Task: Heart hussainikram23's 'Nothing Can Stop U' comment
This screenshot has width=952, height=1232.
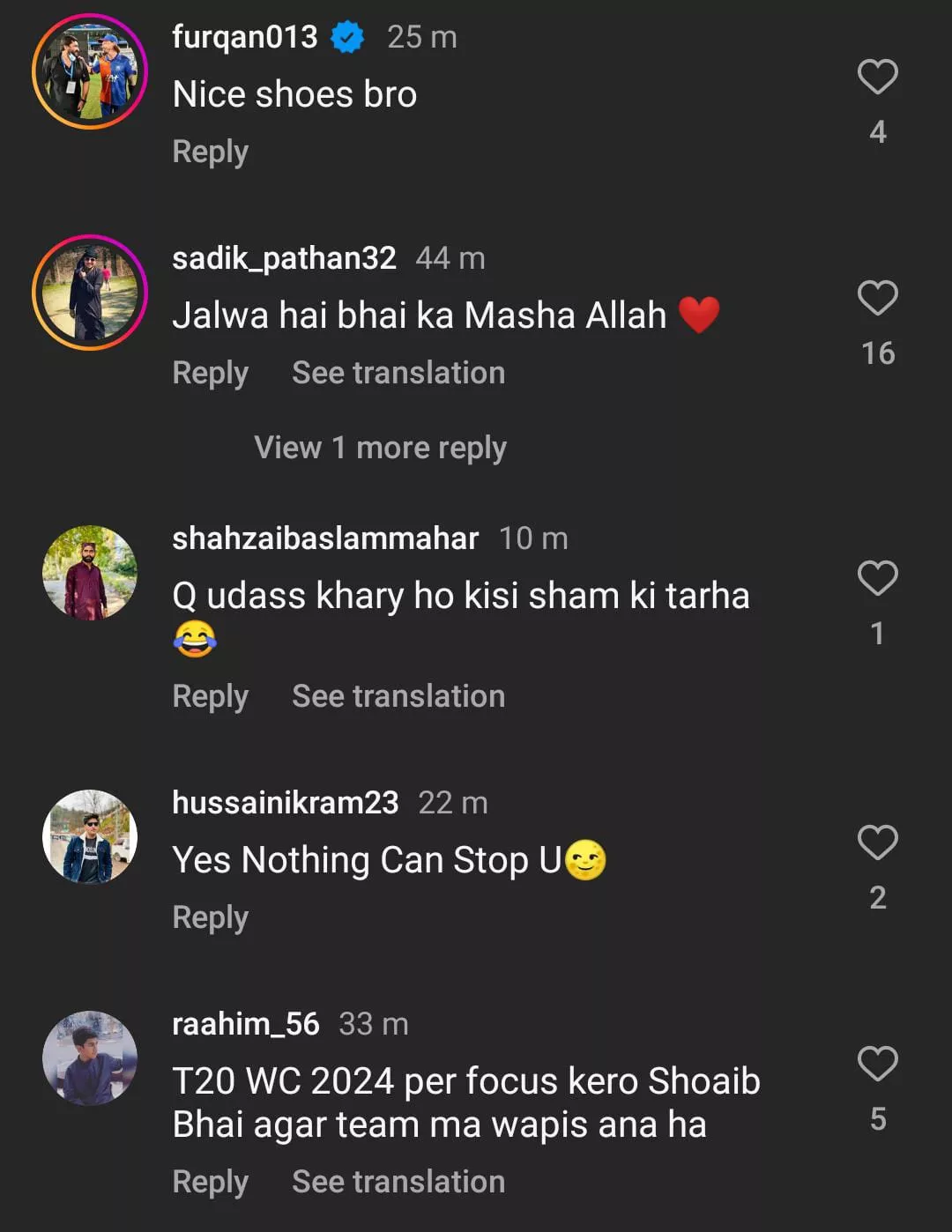Action: (877, 843)
